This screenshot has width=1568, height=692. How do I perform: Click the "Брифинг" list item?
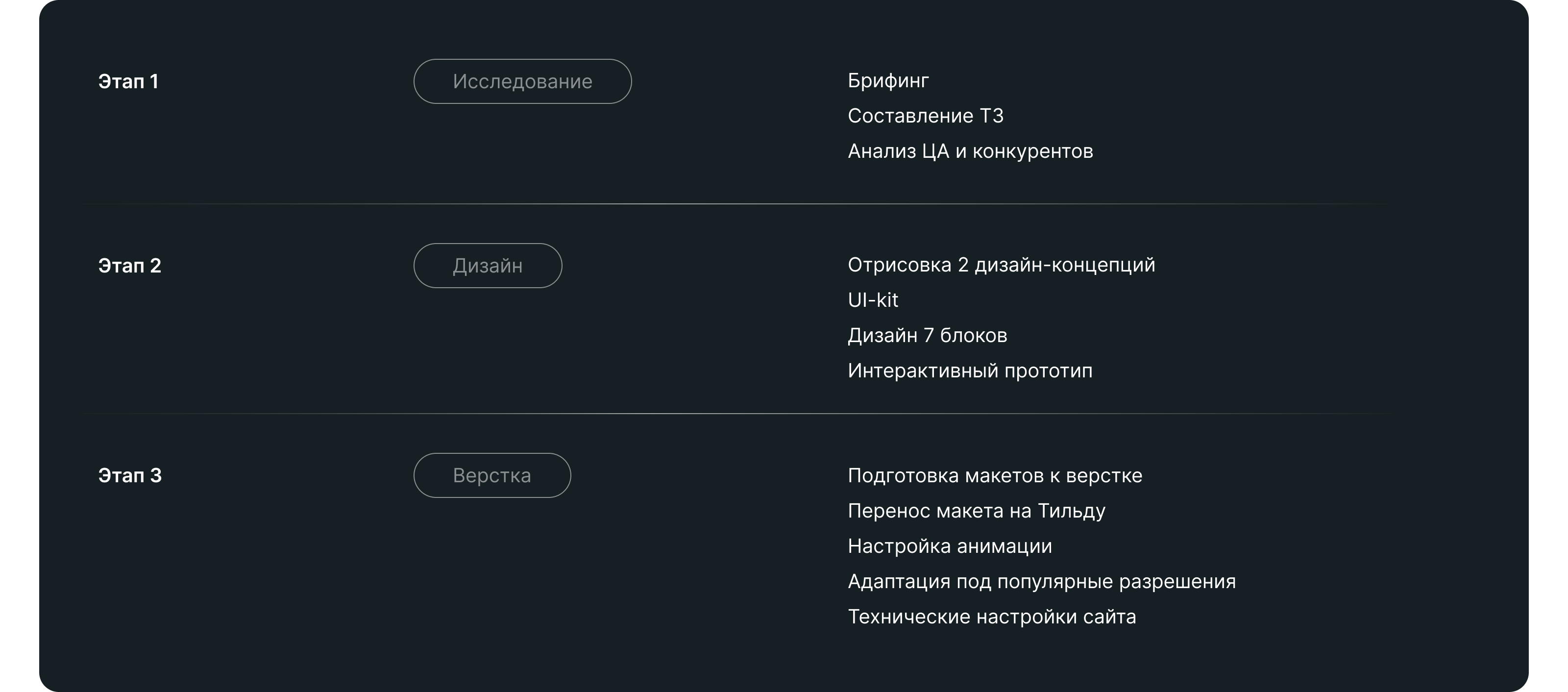pyautogui.click(x=888, y=80)
